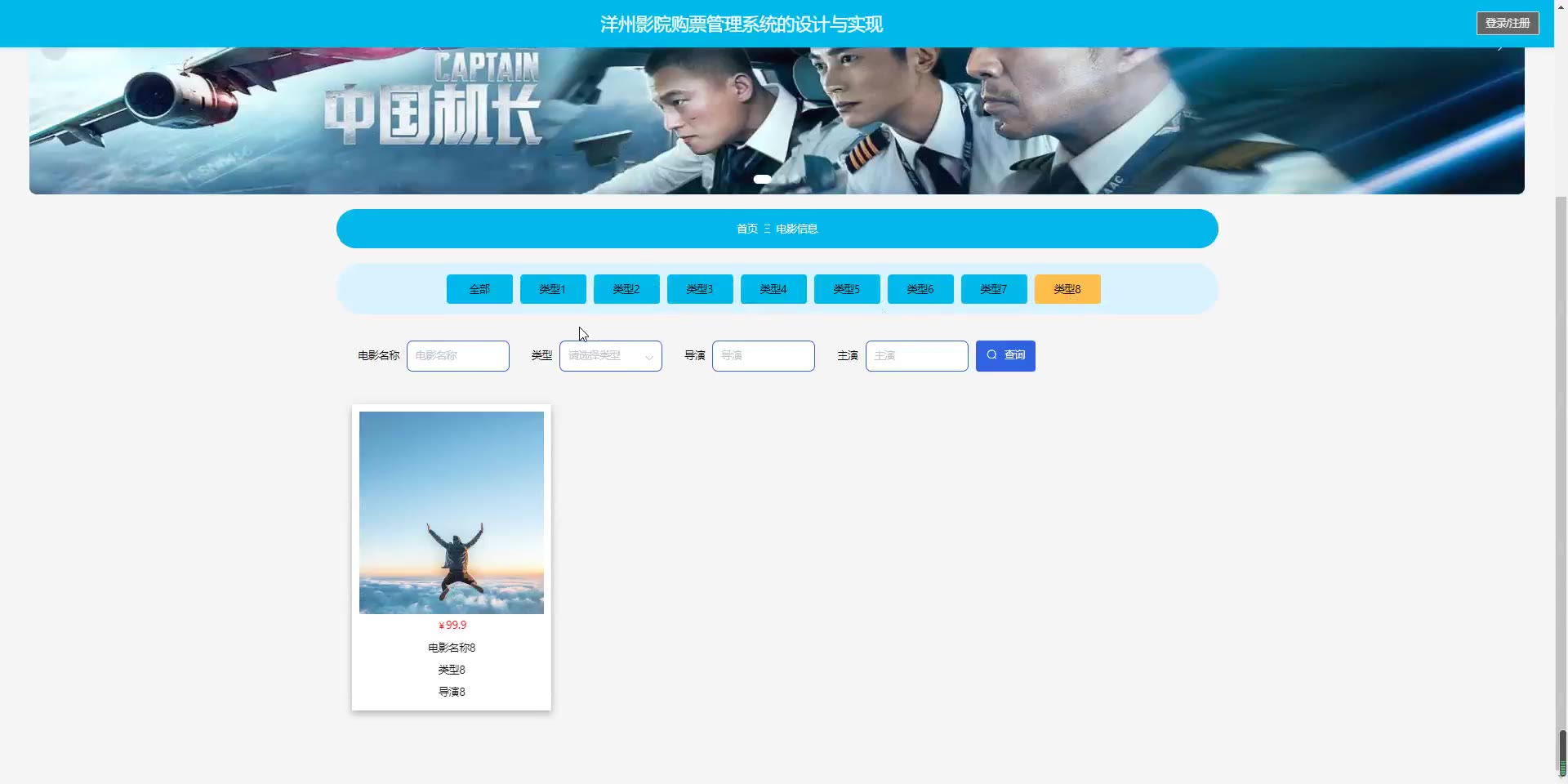Click the 首页 breadcrumb link
Viewport: 1568px width, 784px height.
click(747, 229)
